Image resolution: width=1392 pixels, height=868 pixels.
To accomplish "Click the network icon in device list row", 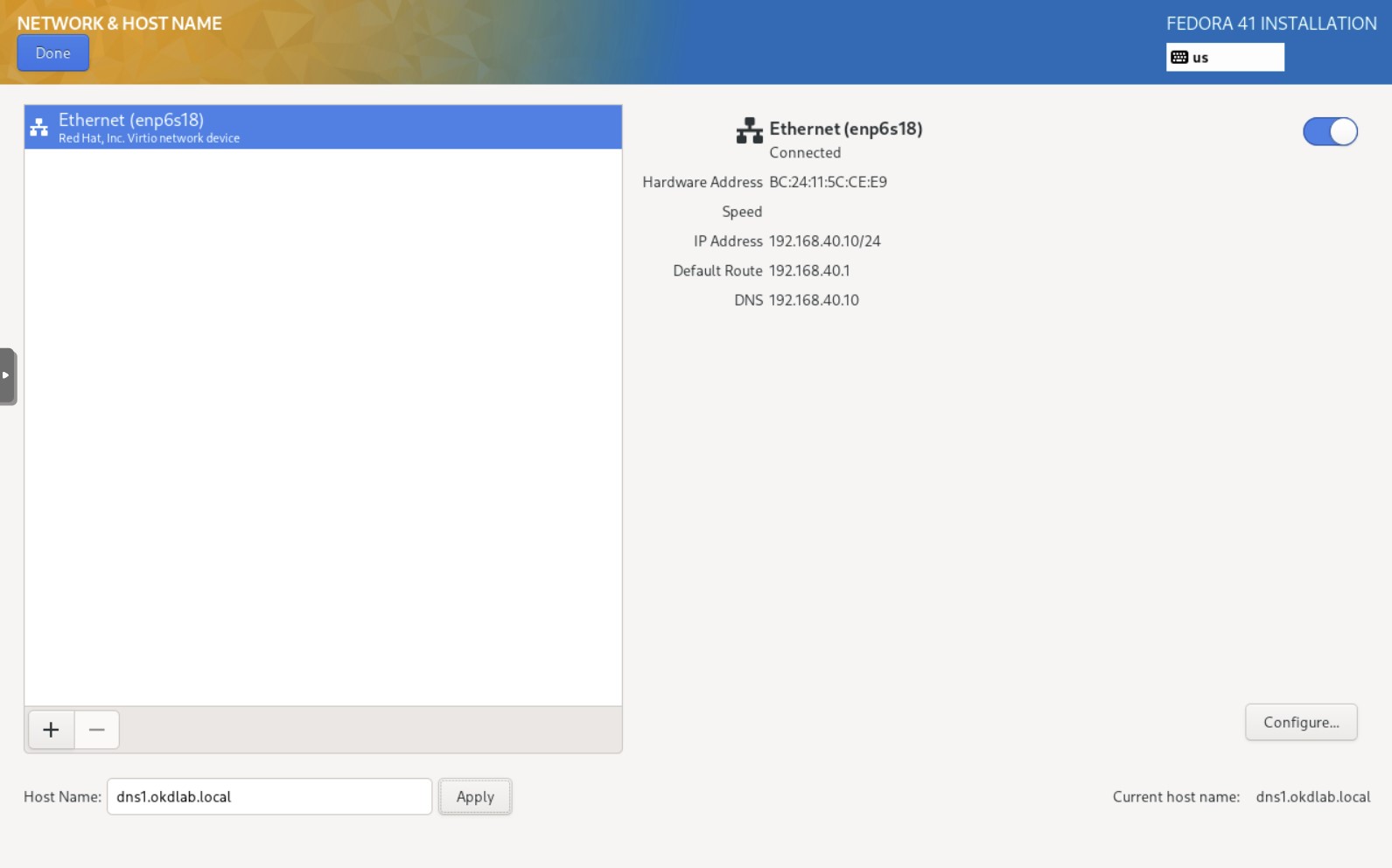I will coord(39,128).
